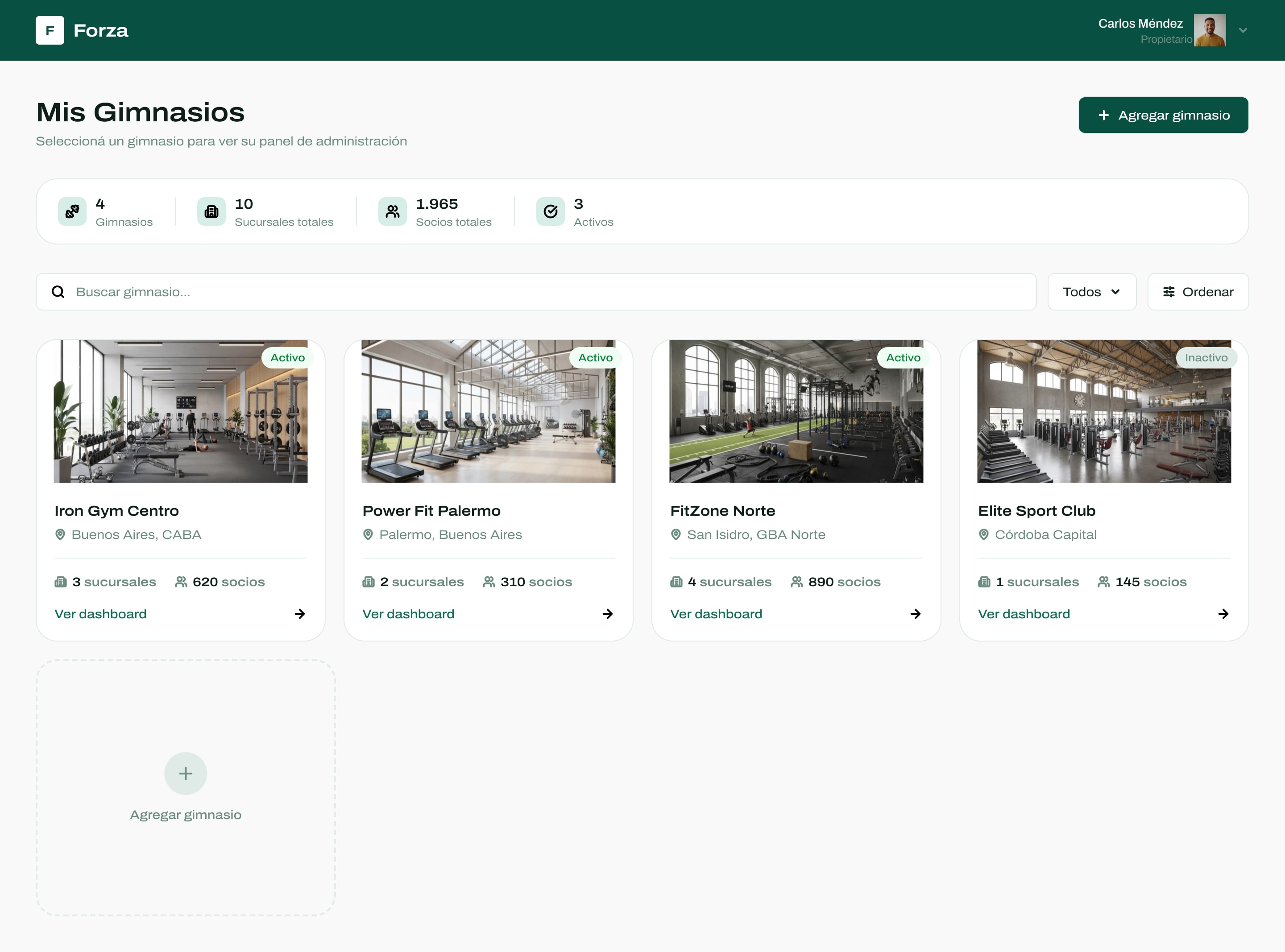Select the Power Fit Palermo photo

coord(488,411)
